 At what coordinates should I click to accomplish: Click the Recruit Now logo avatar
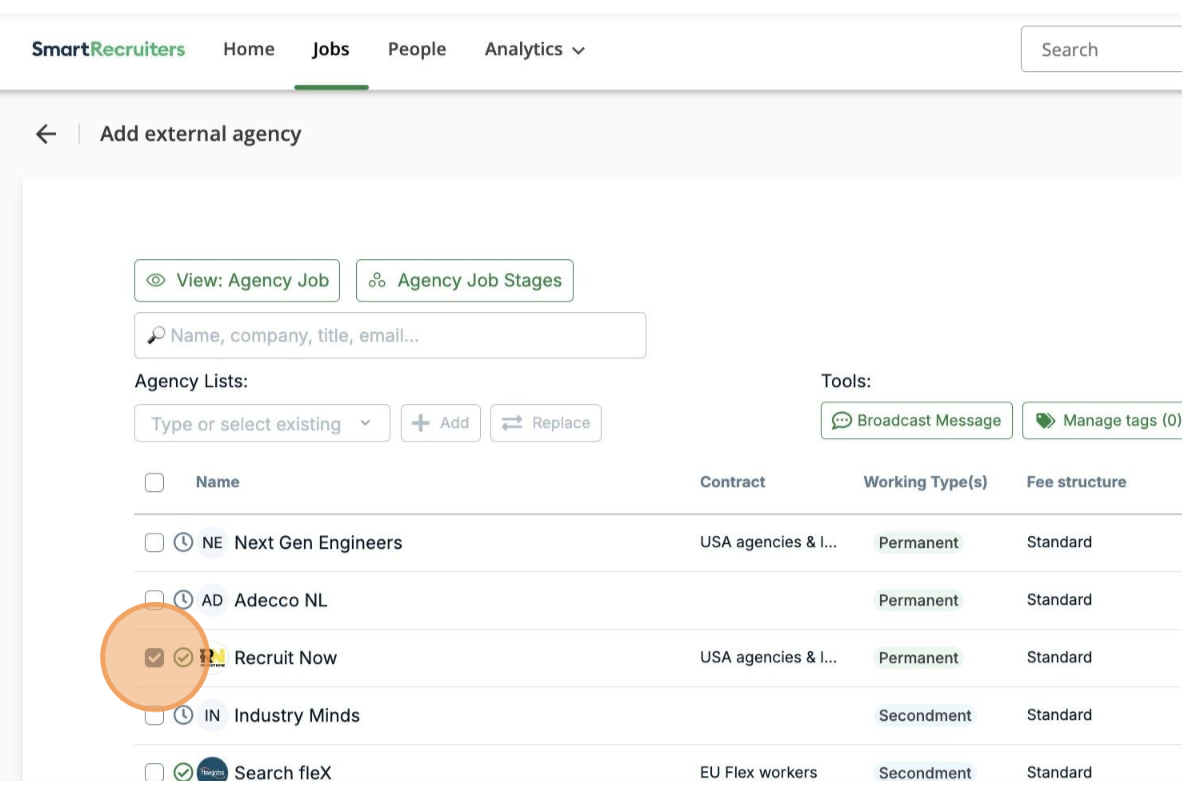[213, 657]
